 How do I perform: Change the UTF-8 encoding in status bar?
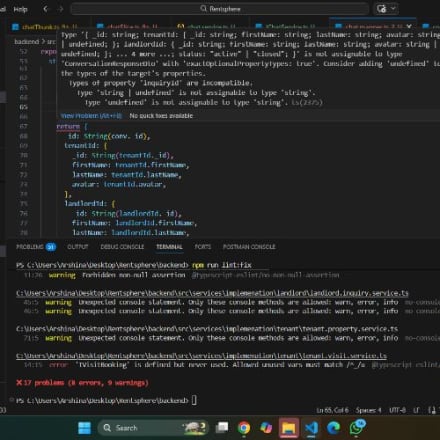click(x=397, y=410)
